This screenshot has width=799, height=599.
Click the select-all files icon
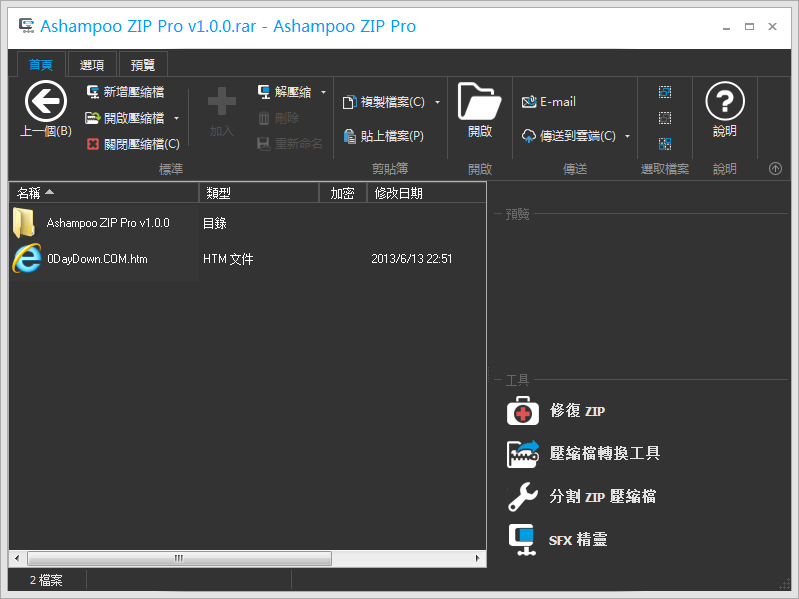[x=665, y=92]
